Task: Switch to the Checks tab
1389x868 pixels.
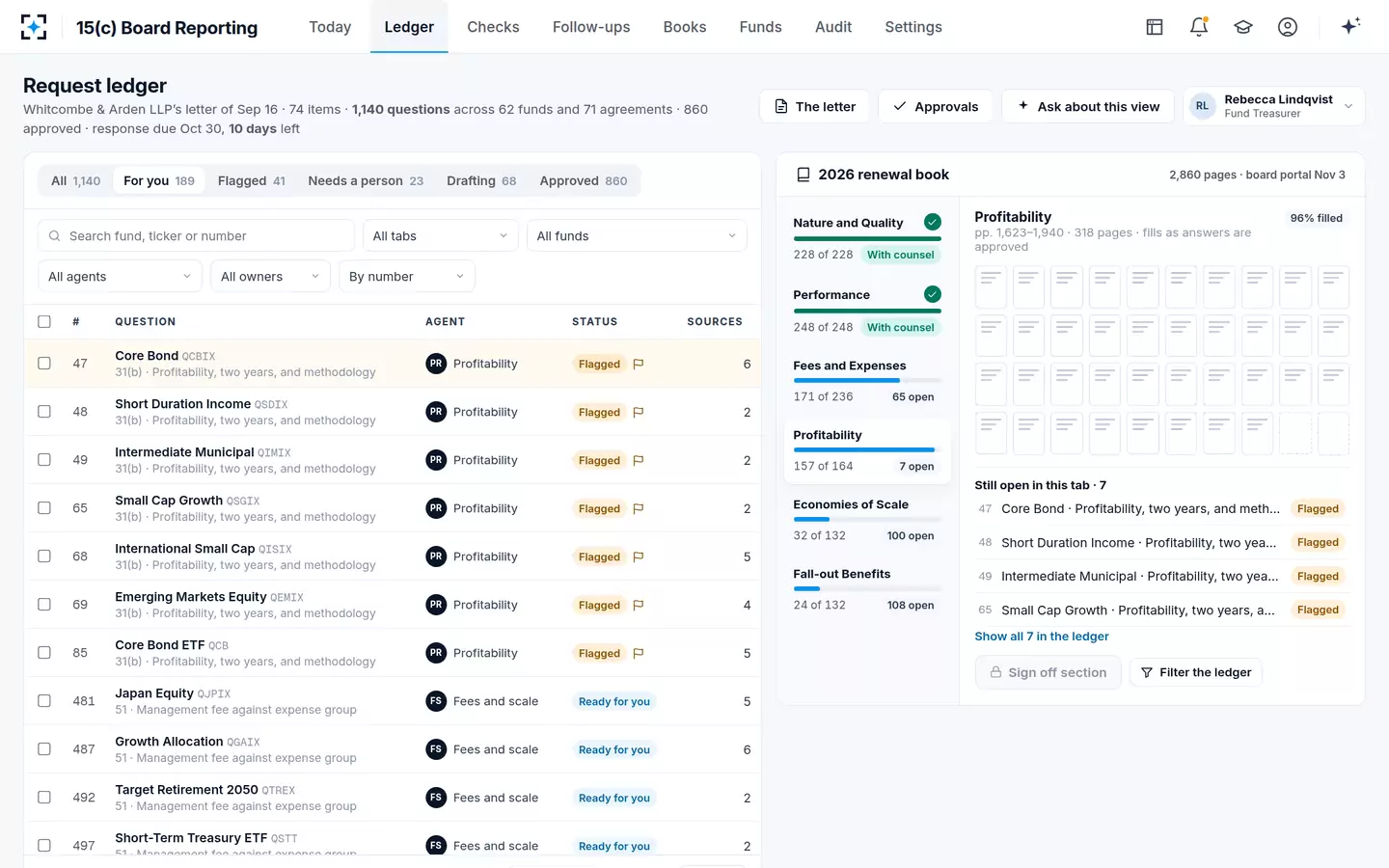Action: click(493, 27)
